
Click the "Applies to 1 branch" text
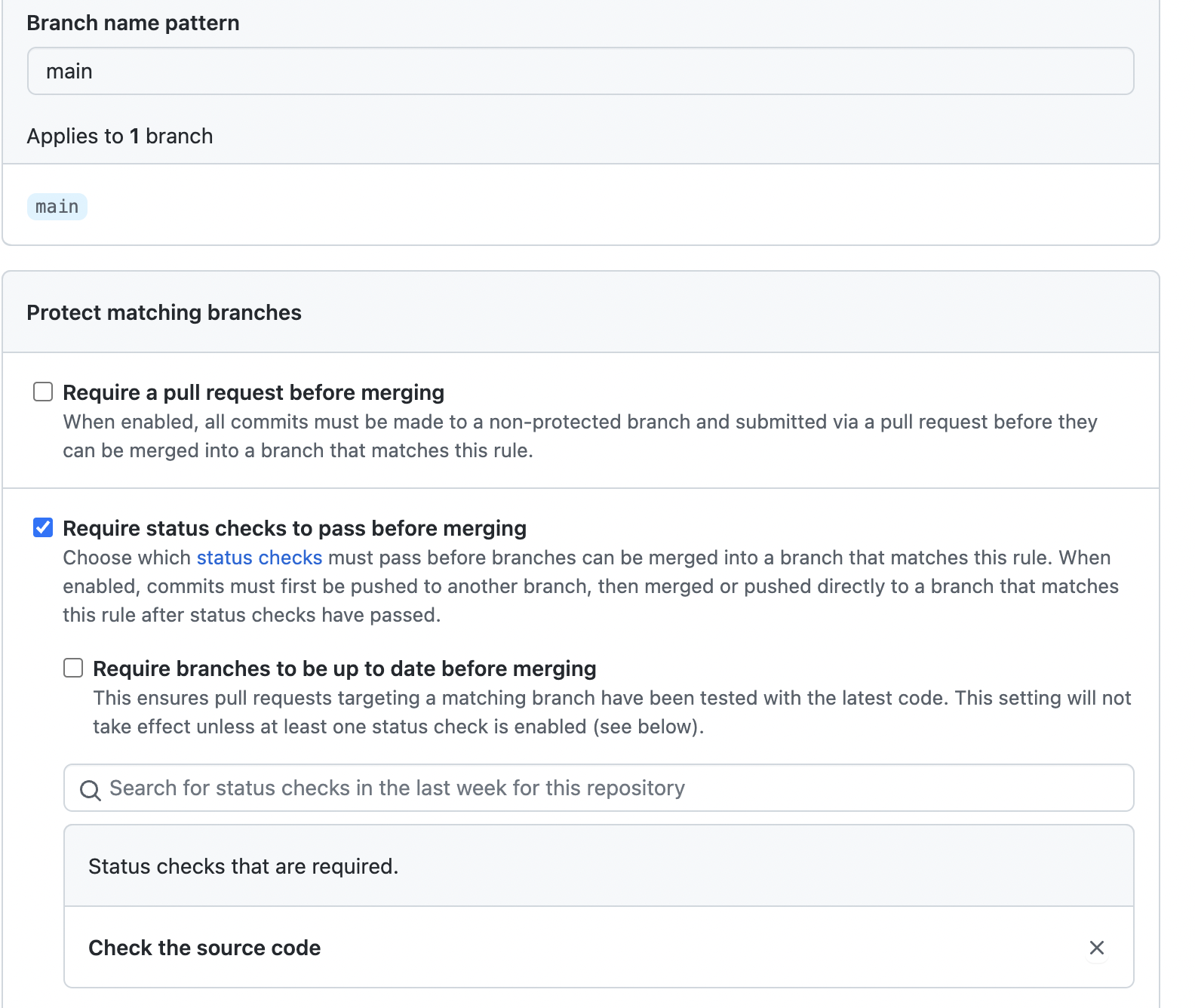pyautogui.click(x=120, y=136)
